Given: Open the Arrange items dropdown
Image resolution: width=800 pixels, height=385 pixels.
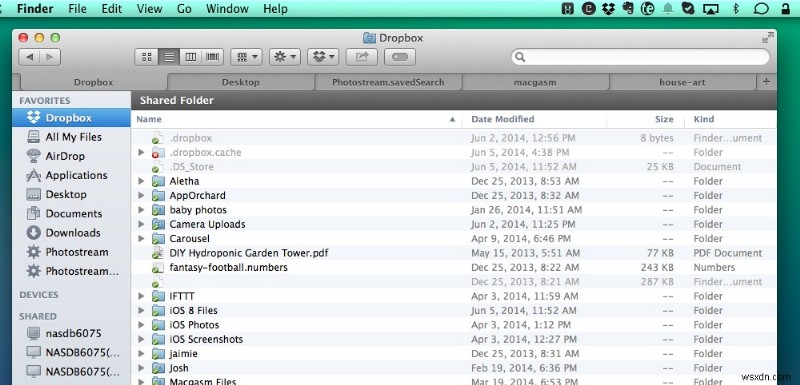Looking at the screenshot, I should pyautogui.click(x=246, y=57).
